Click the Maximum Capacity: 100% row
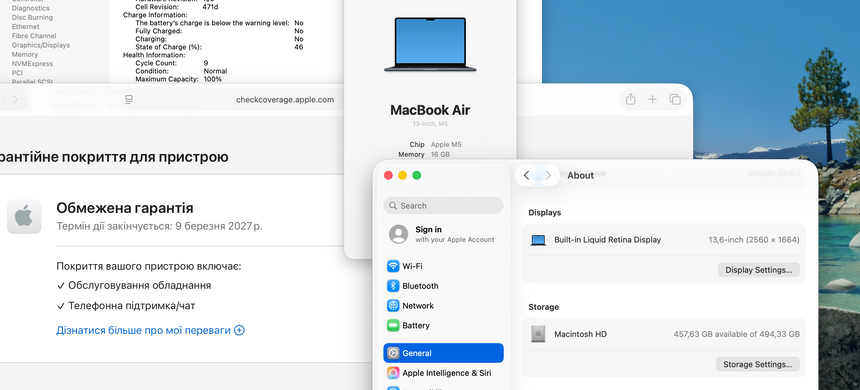 point(178,79)
